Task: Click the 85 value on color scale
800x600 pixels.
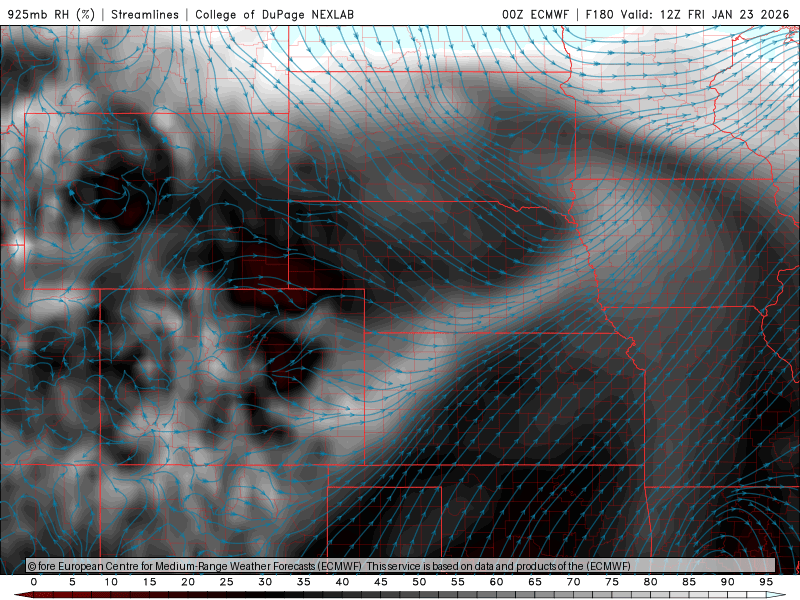Action: (689, 582)
